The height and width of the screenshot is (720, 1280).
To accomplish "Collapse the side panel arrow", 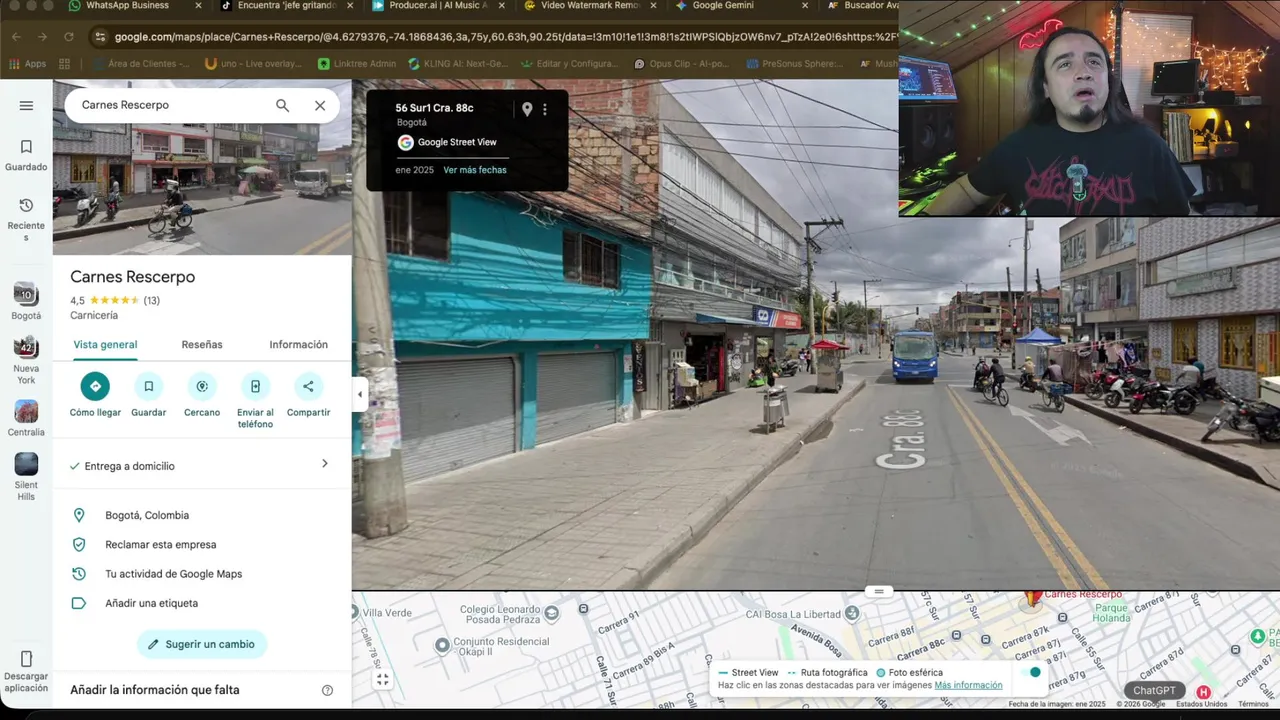I will pos(359,394).
